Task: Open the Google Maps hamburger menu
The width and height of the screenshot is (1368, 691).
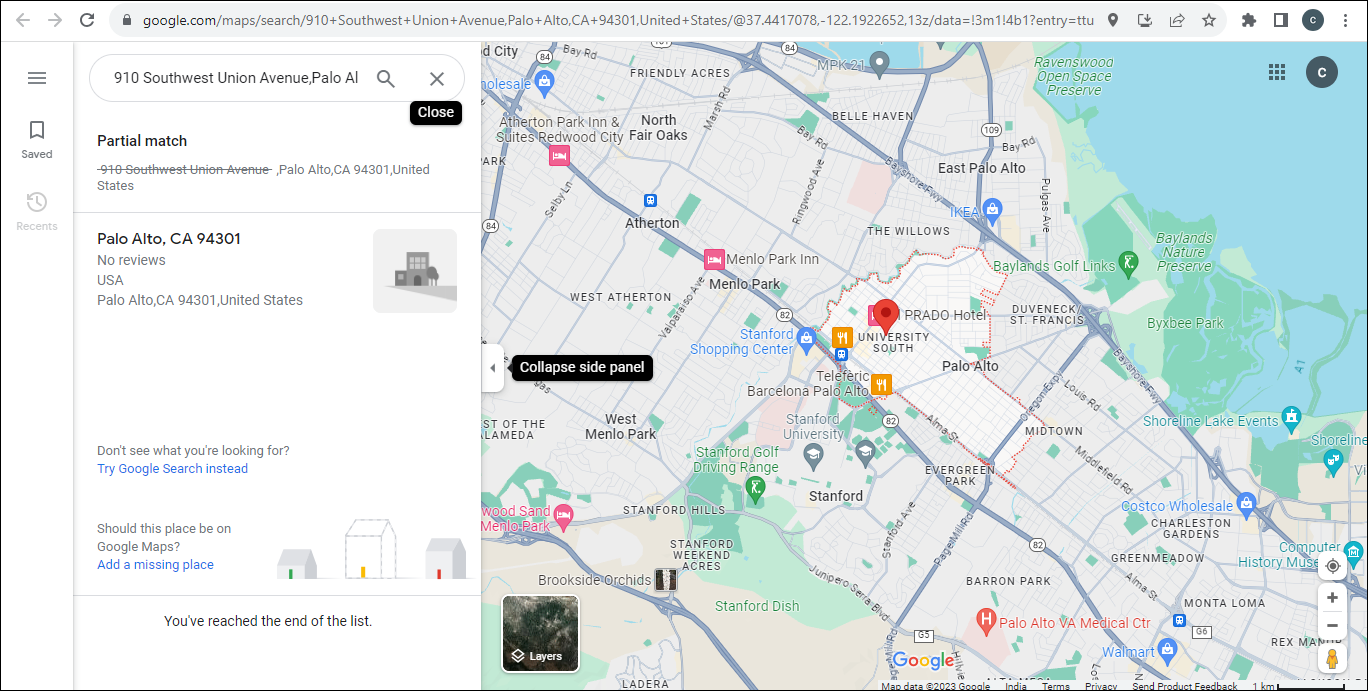Action: coord(37,78)
